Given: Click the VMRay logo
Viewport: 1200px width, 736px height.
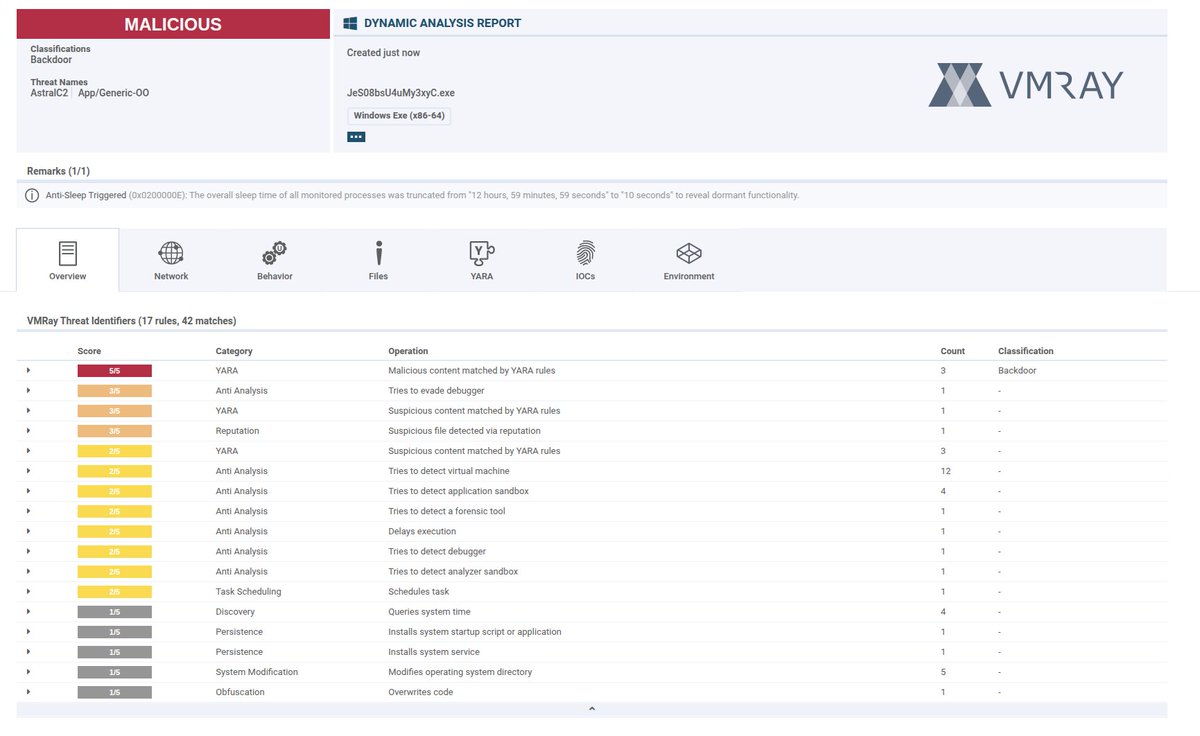Looking at the screenshot, I should pos(1026,85).
